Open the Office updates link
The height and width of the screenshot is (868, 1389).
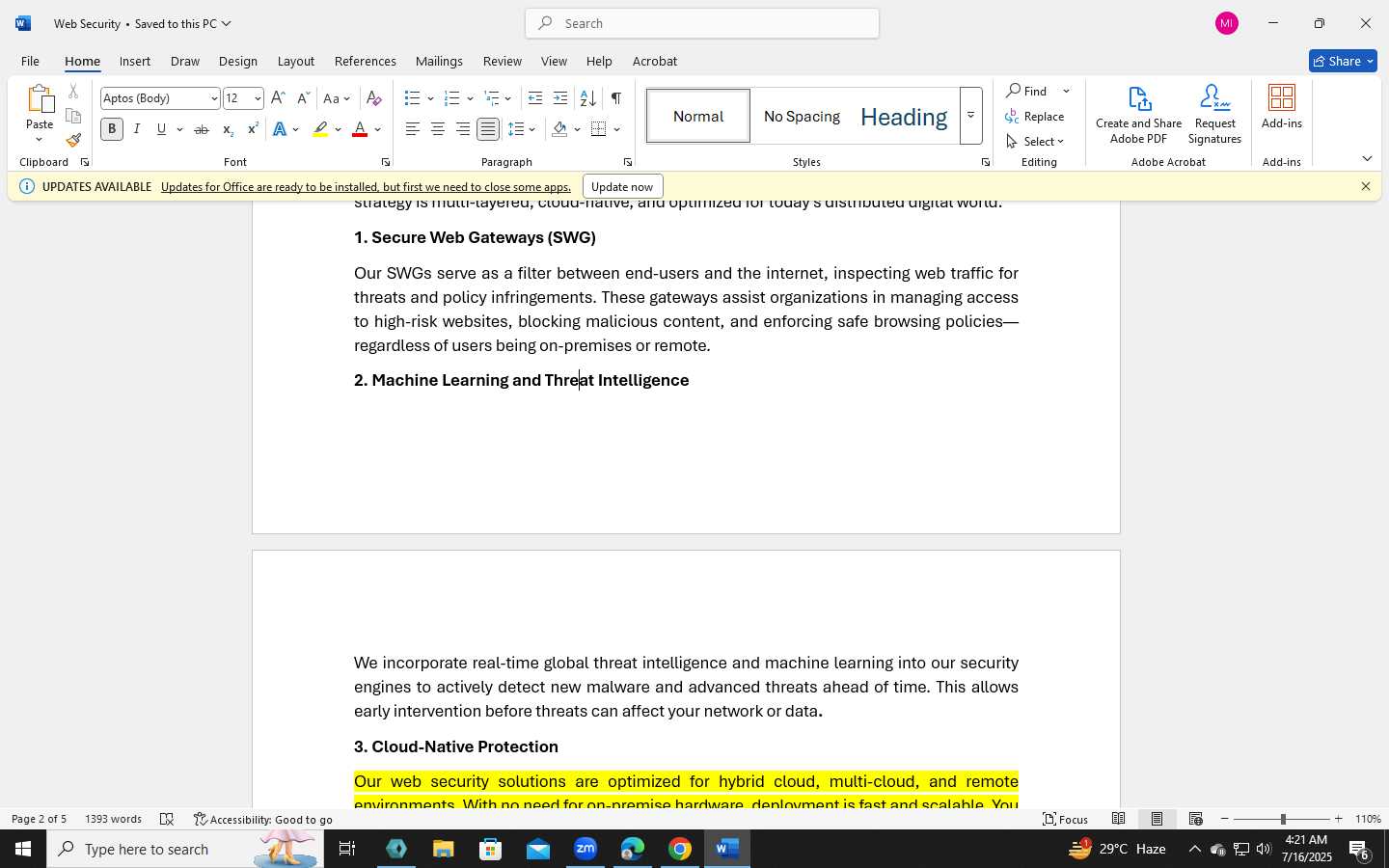[366, 186]
